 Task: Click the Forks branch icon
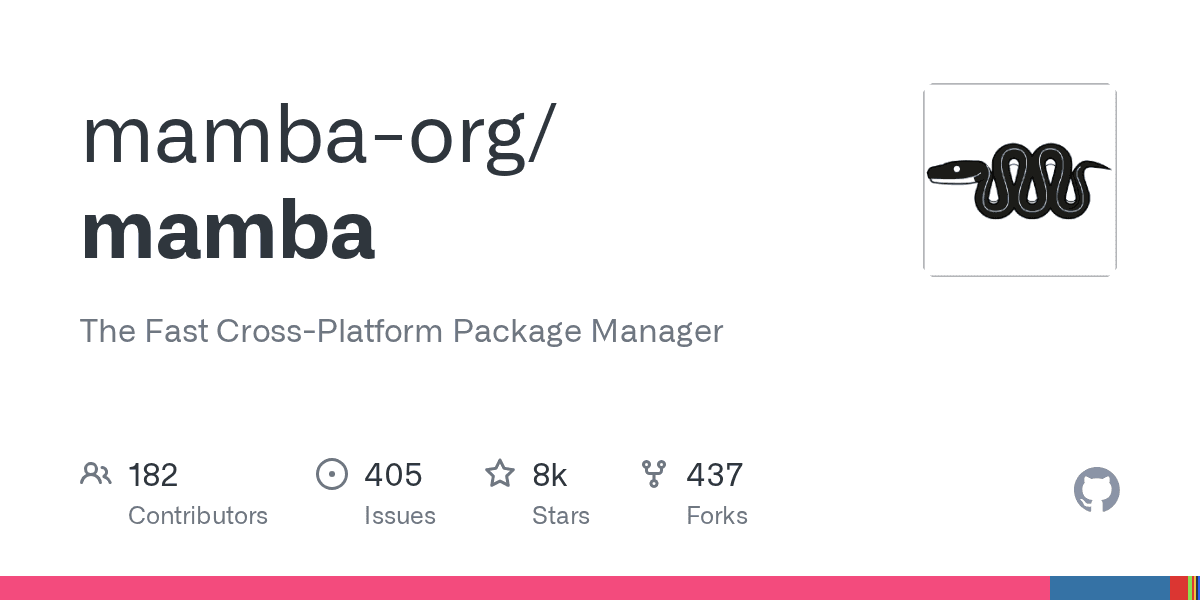point(654,474)
